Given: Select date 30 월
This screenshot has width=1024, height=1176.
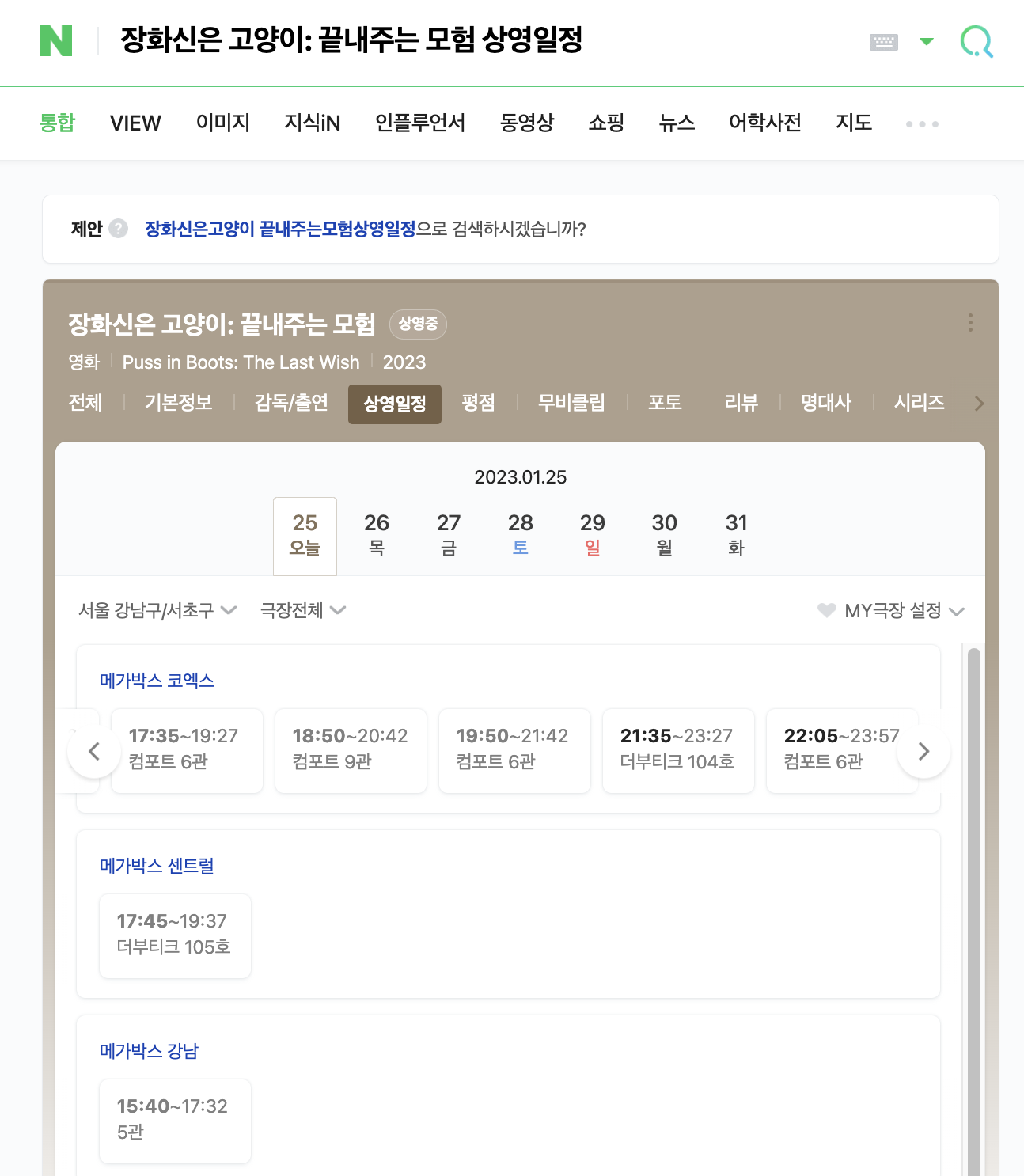Looking at the screenshot, I should (665, 536).
